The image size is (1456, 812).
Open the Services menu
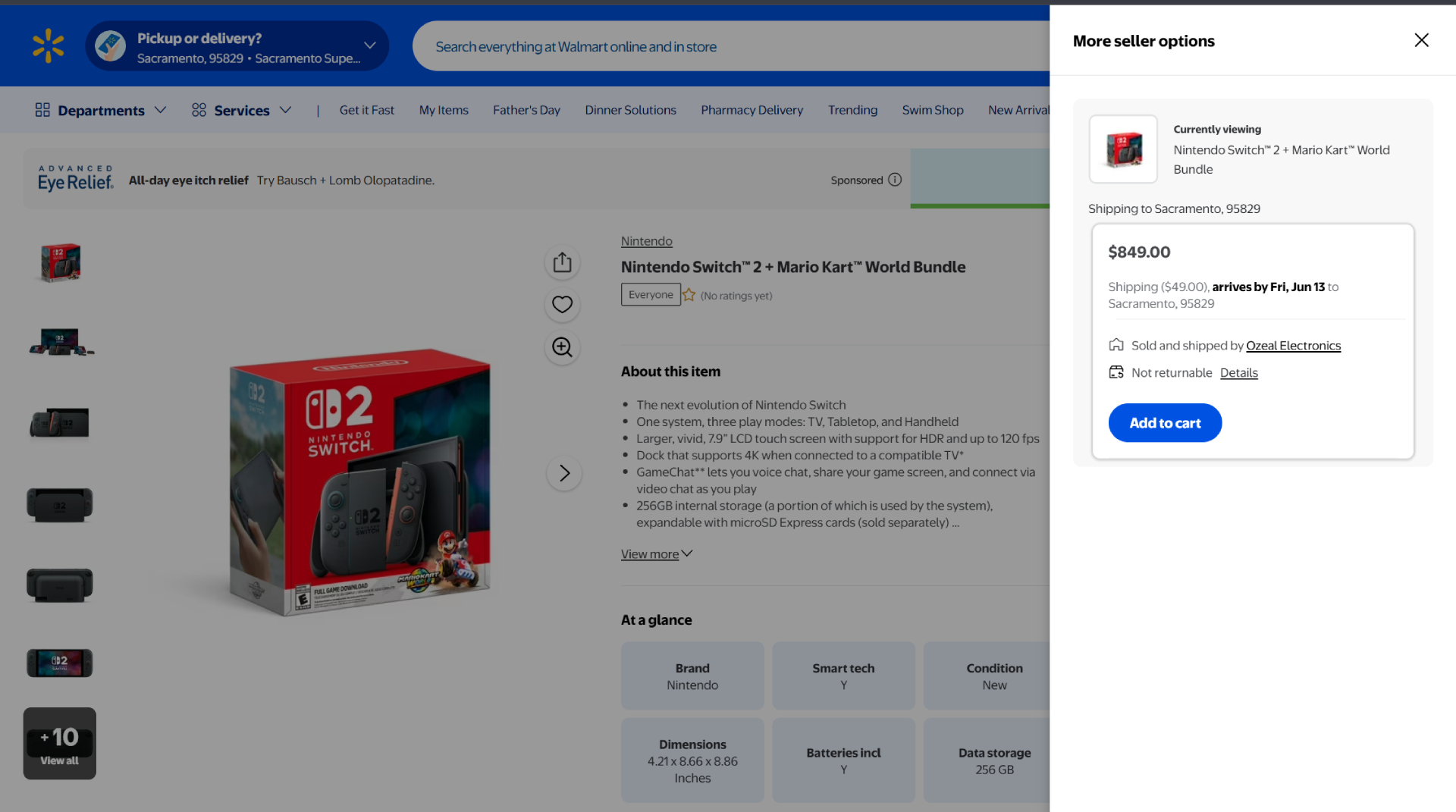tap(241, 110)
